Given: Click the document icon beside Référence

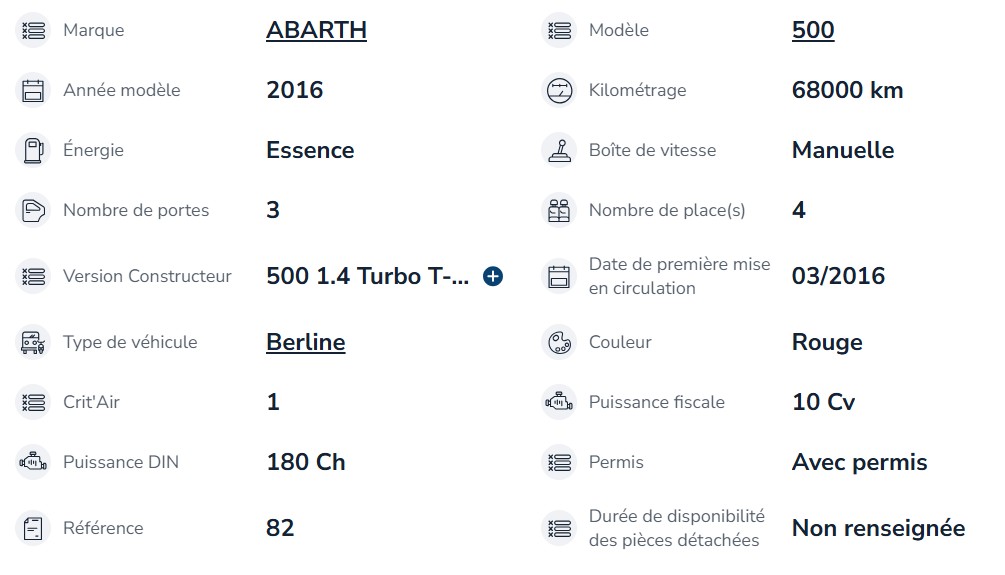Looking at the screenshot, I should point(34,528).
